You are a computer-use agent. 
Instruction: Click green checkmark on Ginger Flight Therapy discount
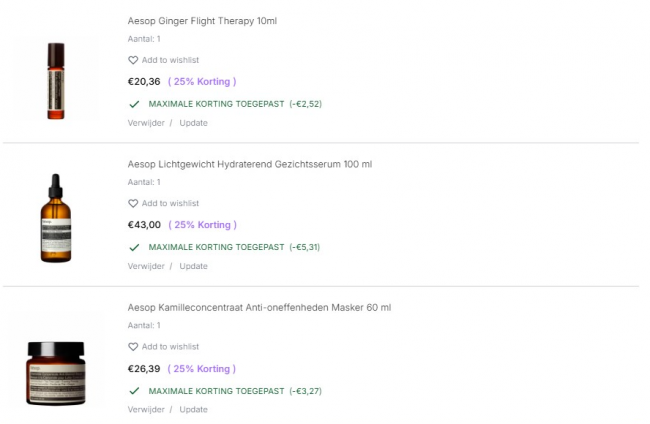point(134,104)
